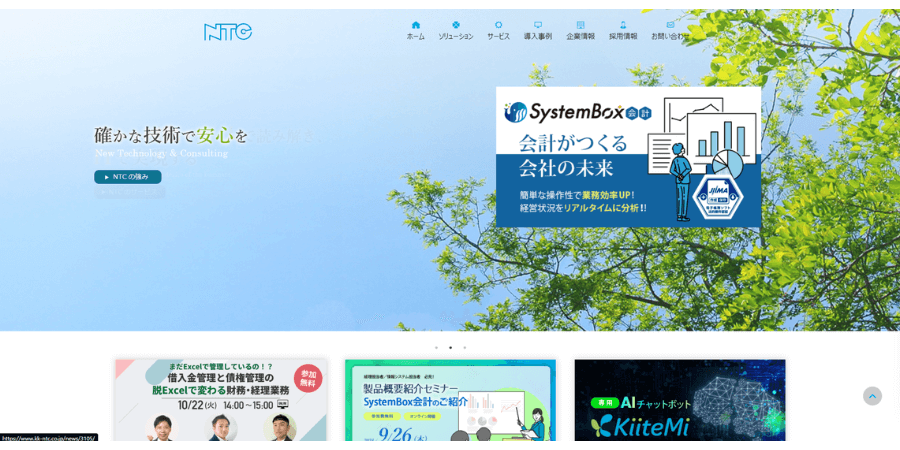Select the middle carousel dot
This screenshot has width=900, height=450.
click(451, 347)
